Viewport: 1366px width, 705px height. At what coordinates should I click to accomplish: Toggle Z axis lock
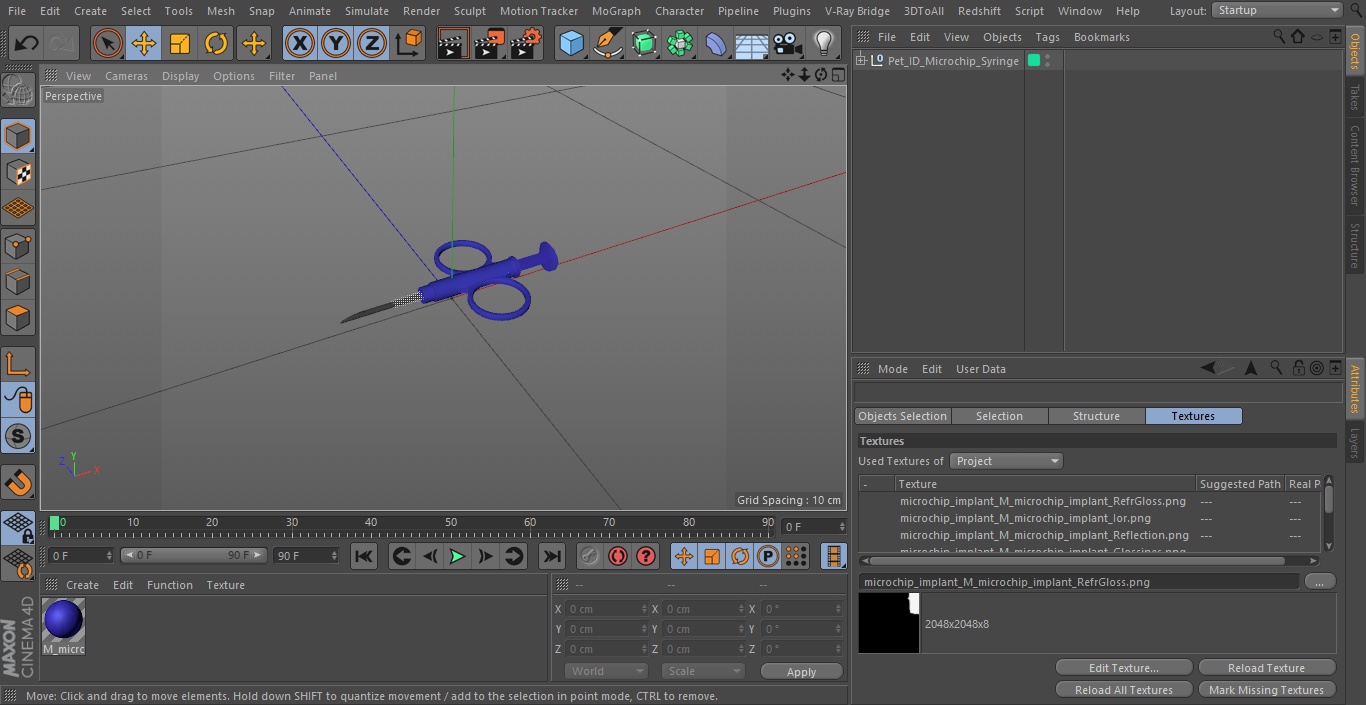tap(372, 44)
